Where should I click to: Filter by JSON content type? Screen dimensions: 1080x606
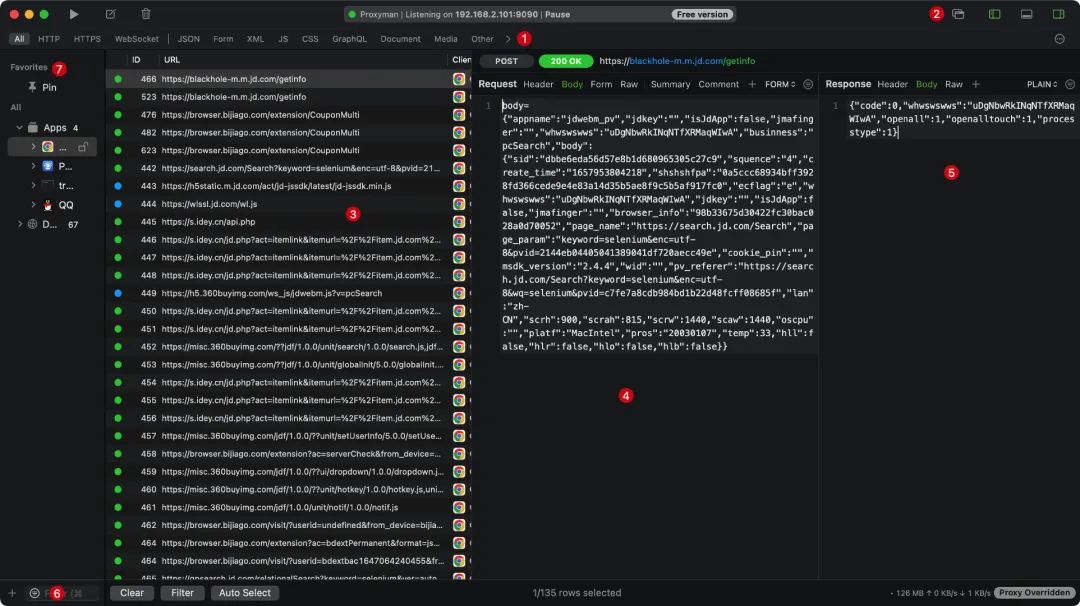tap(189, 39)
